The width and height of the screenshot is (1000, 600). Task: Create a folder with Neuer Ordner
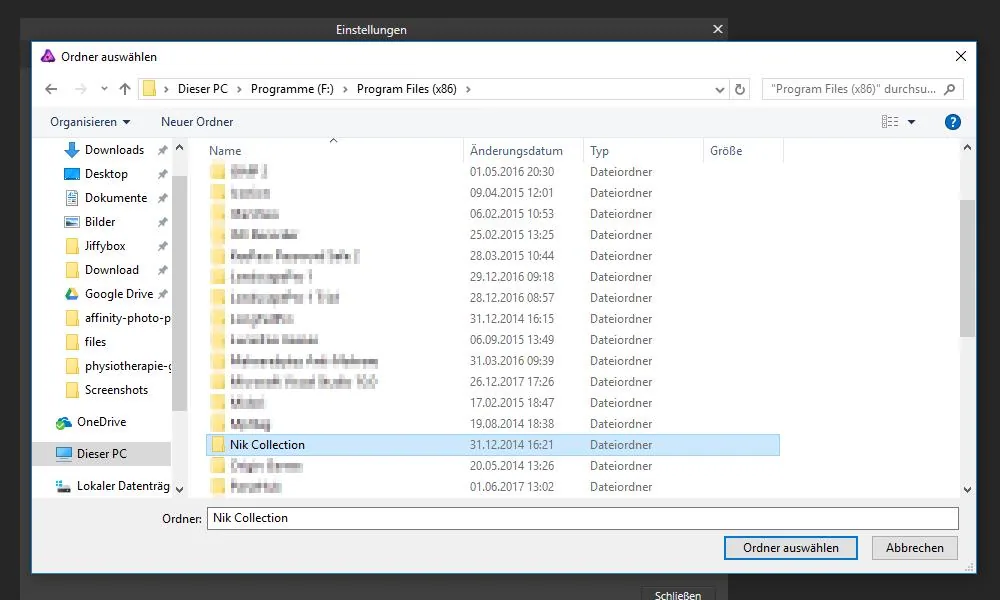(x=197, y=122)
